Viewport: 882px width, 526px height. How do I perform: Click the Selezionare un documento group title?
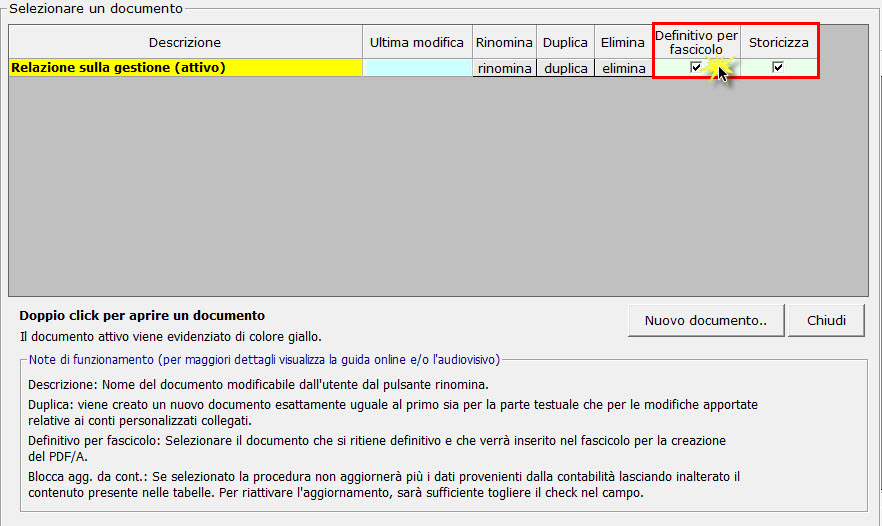pos(96,9)
